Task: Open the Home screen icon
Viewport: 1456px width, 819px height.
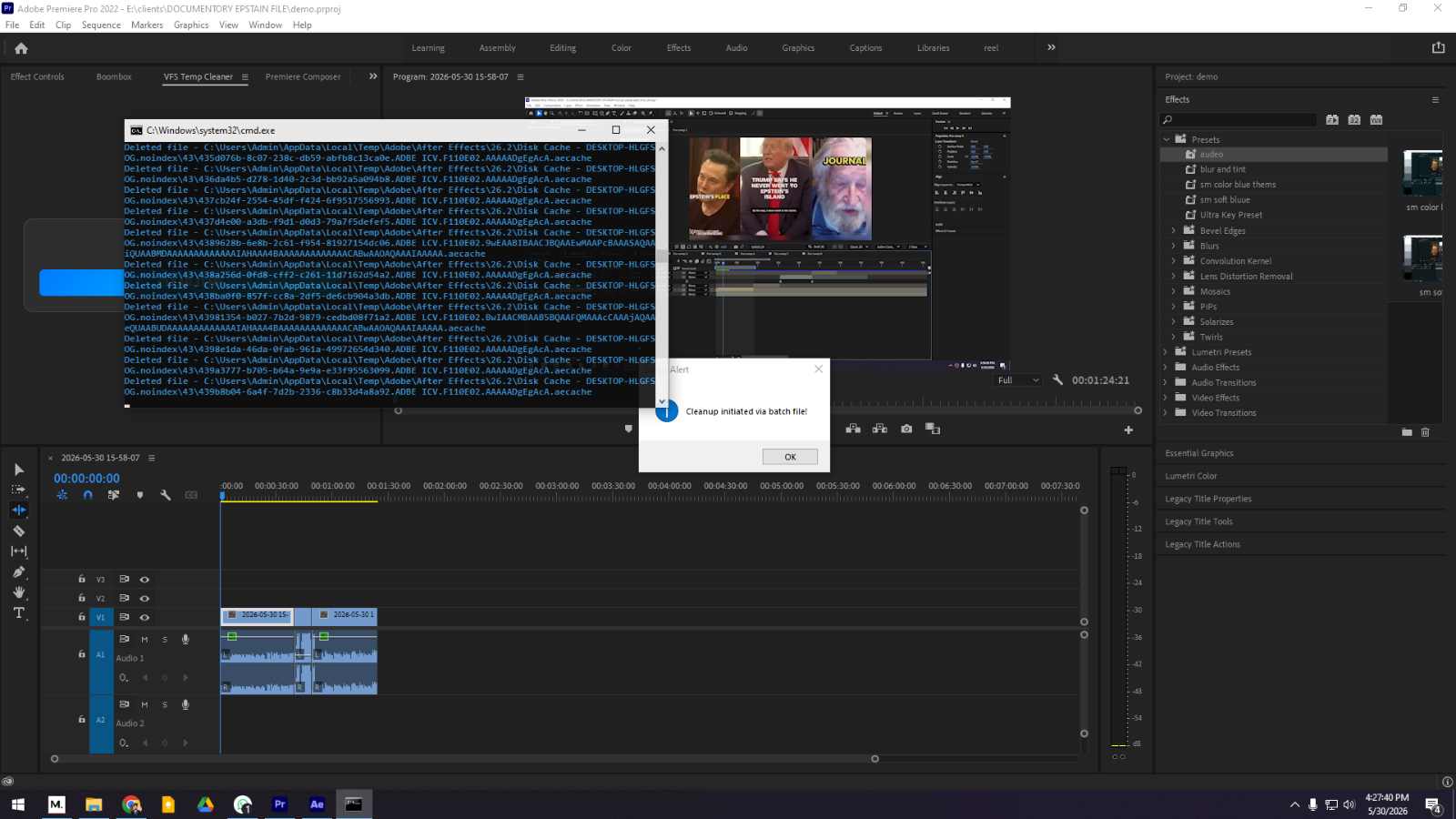Action: pos(21,48)
